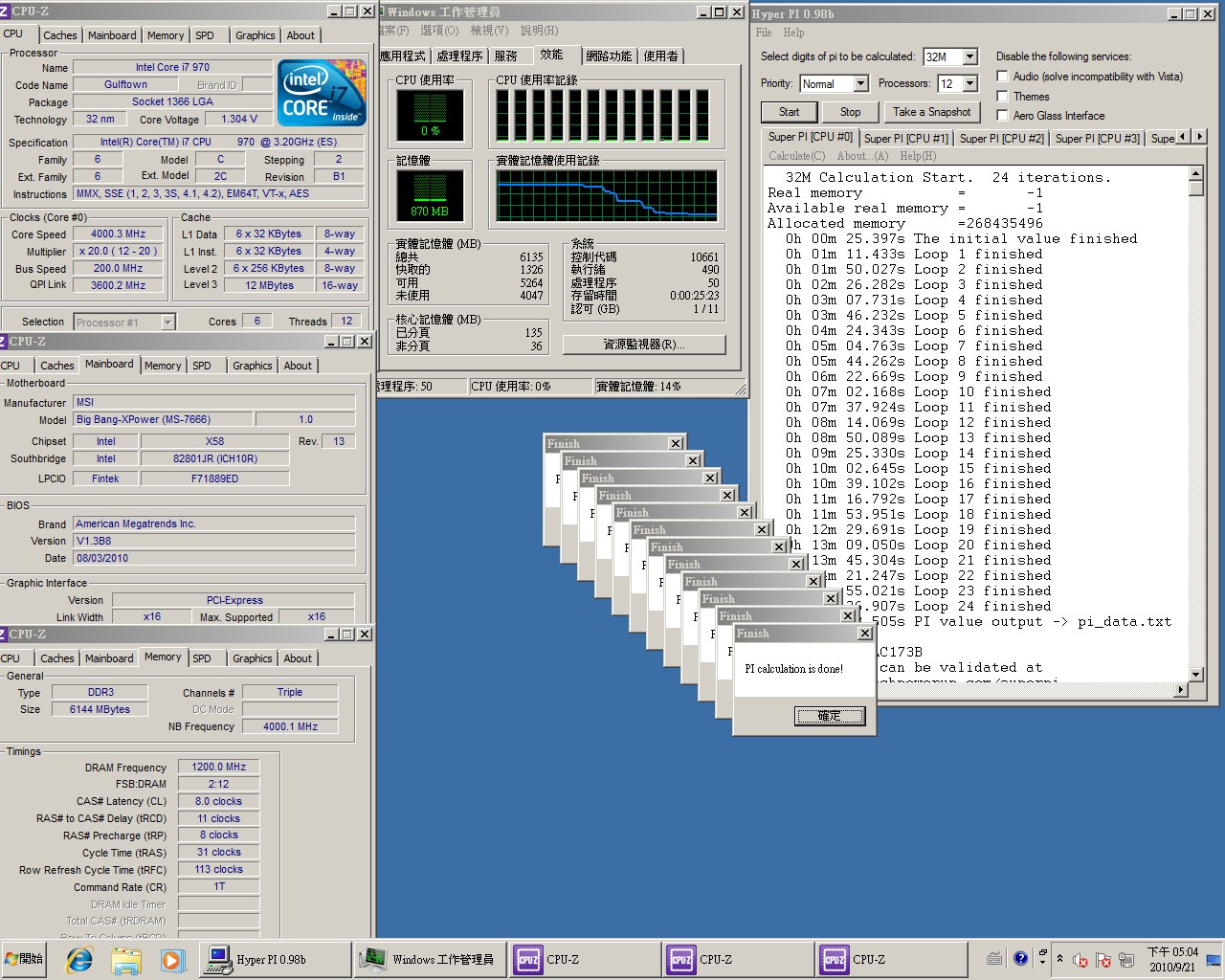Click scroll-up arrow in Hyper PI log
Image resolution: width=1225 pixels, height=980 pixels.
(1195, 173)
